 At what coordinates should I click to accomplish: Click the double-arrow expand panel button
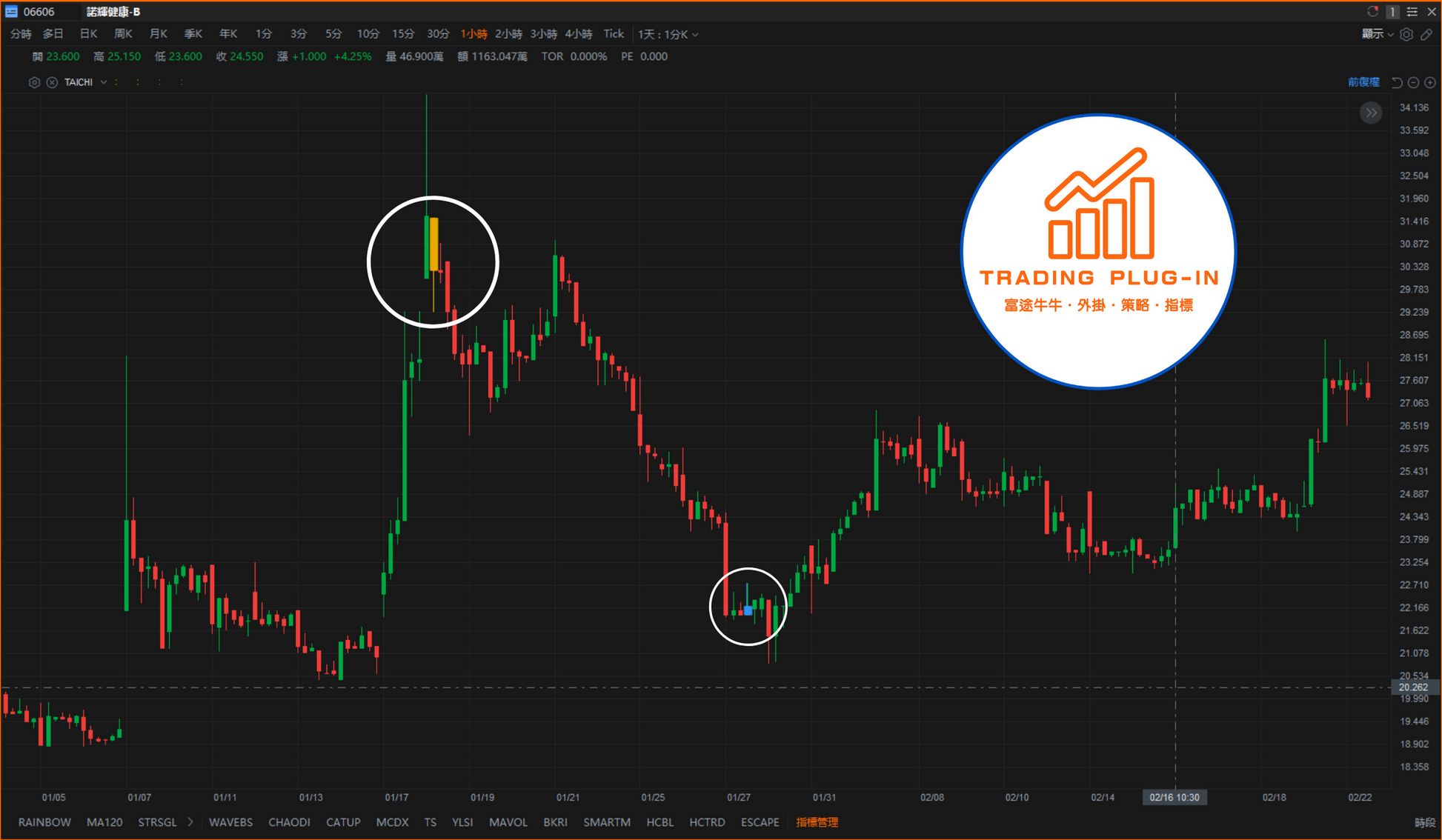(1371, 113)
